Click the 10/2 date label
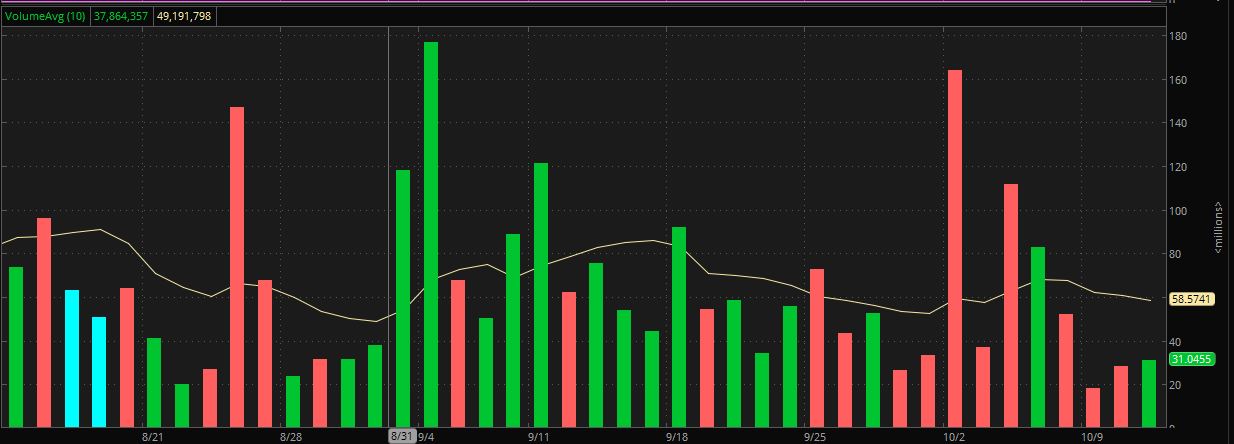Image resolution: width=1234 pixels, height=444 pixels. click(953, 437)
